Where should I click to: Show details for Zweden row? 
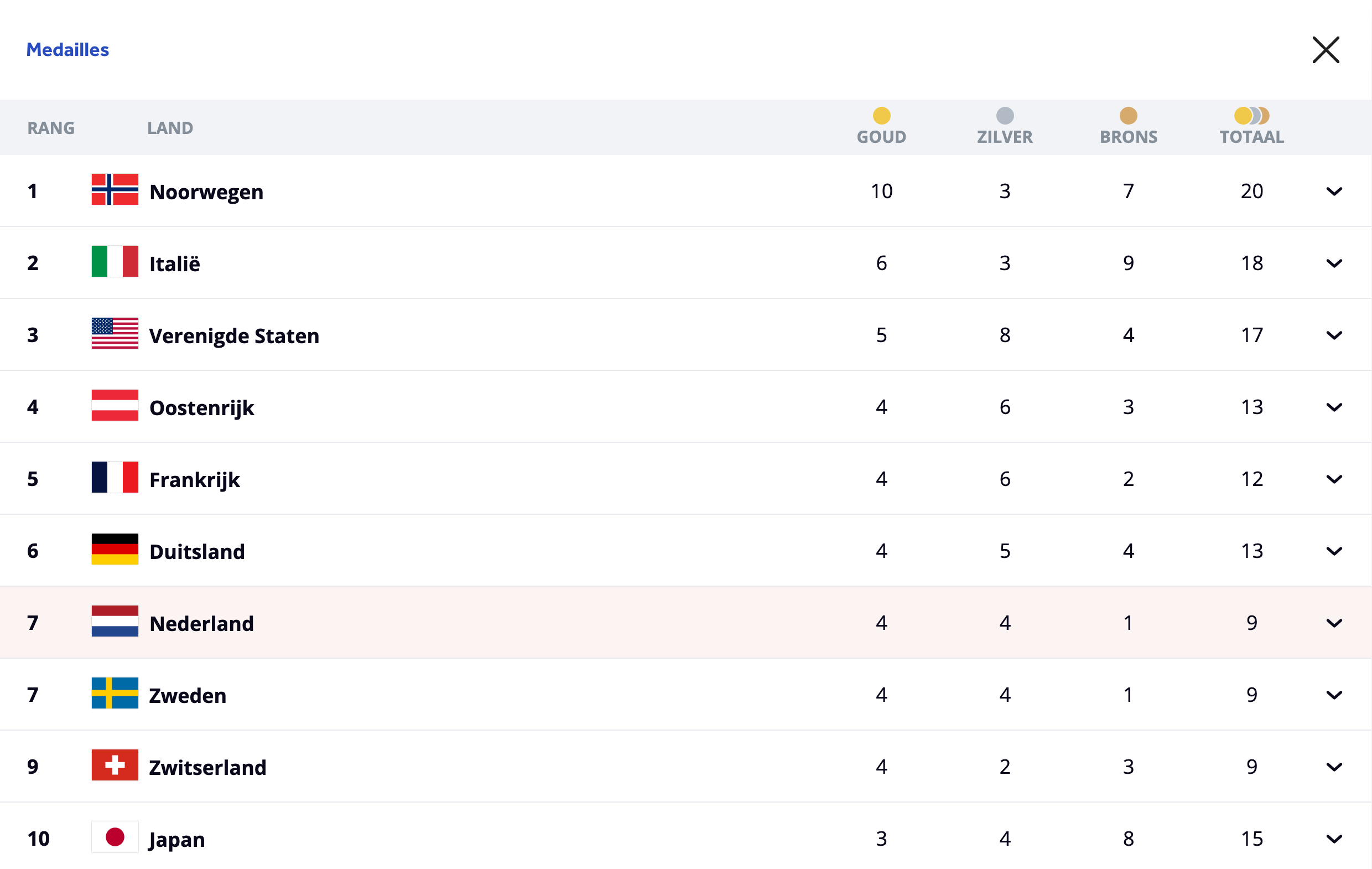1334,695
